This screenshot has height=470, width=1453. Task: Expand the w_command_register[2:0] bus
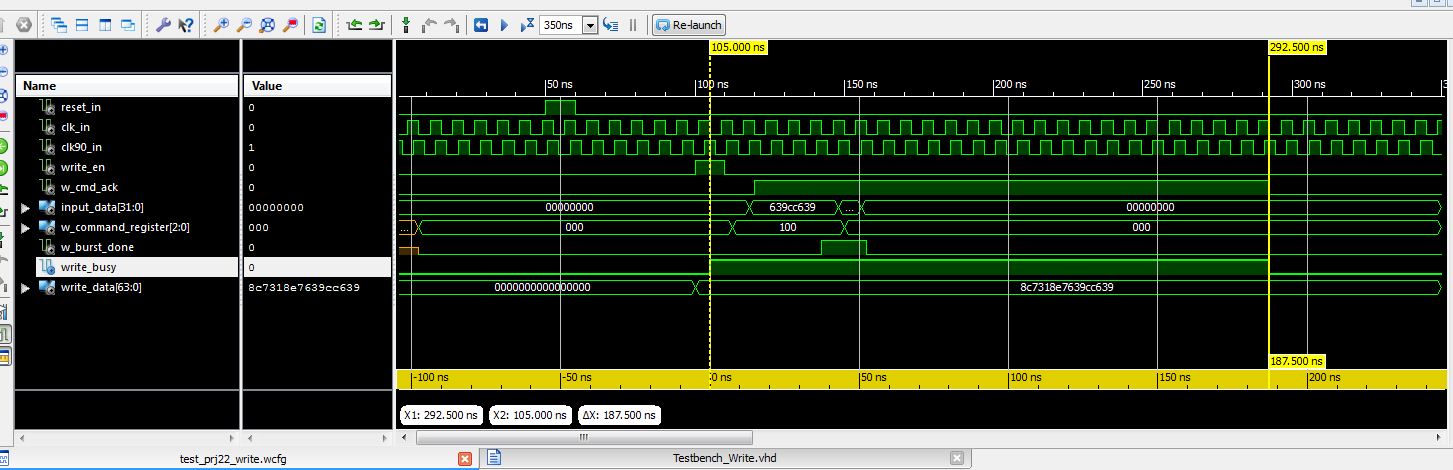(x=26, y=227)
